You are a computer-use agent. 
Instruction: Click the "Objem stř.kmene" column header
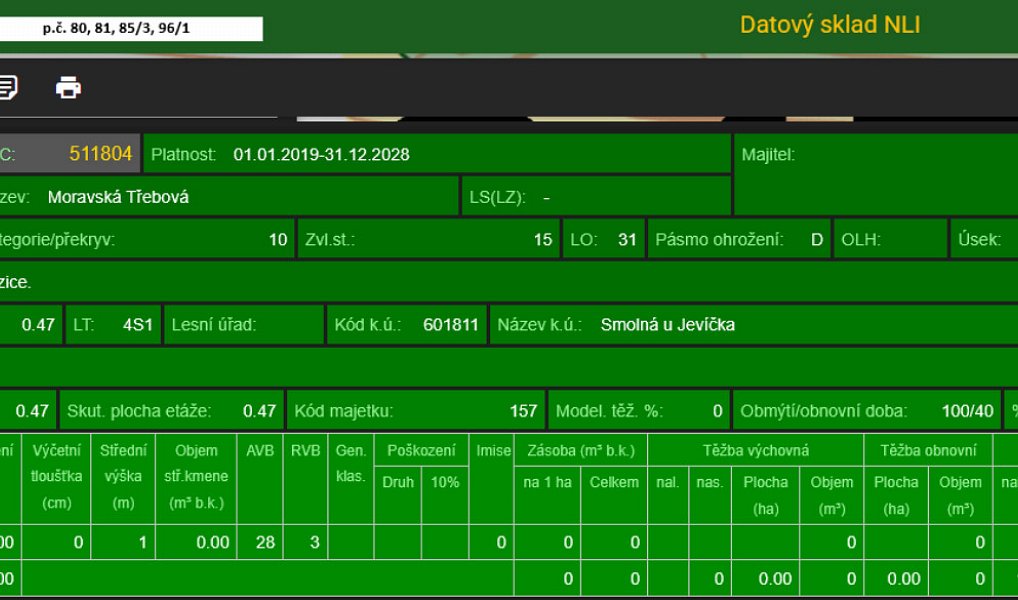coord(196,477)
